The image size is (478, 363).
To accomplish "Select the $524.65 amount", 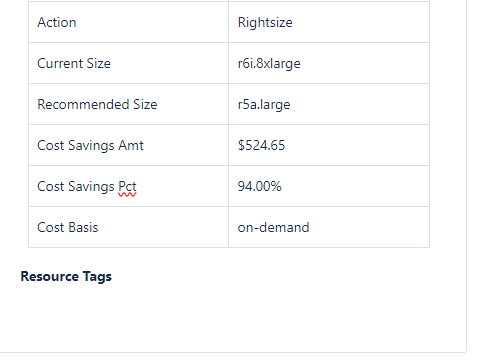I will (261, 145).
